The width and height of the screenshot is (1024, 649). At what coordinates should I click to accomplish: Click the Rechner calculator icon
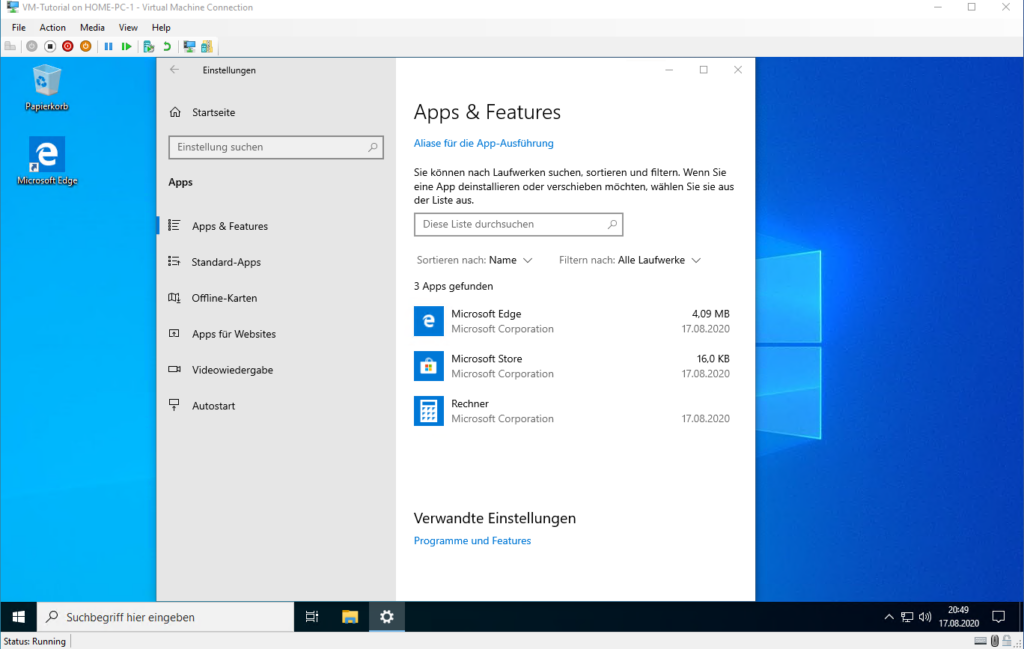pos(428,411)
